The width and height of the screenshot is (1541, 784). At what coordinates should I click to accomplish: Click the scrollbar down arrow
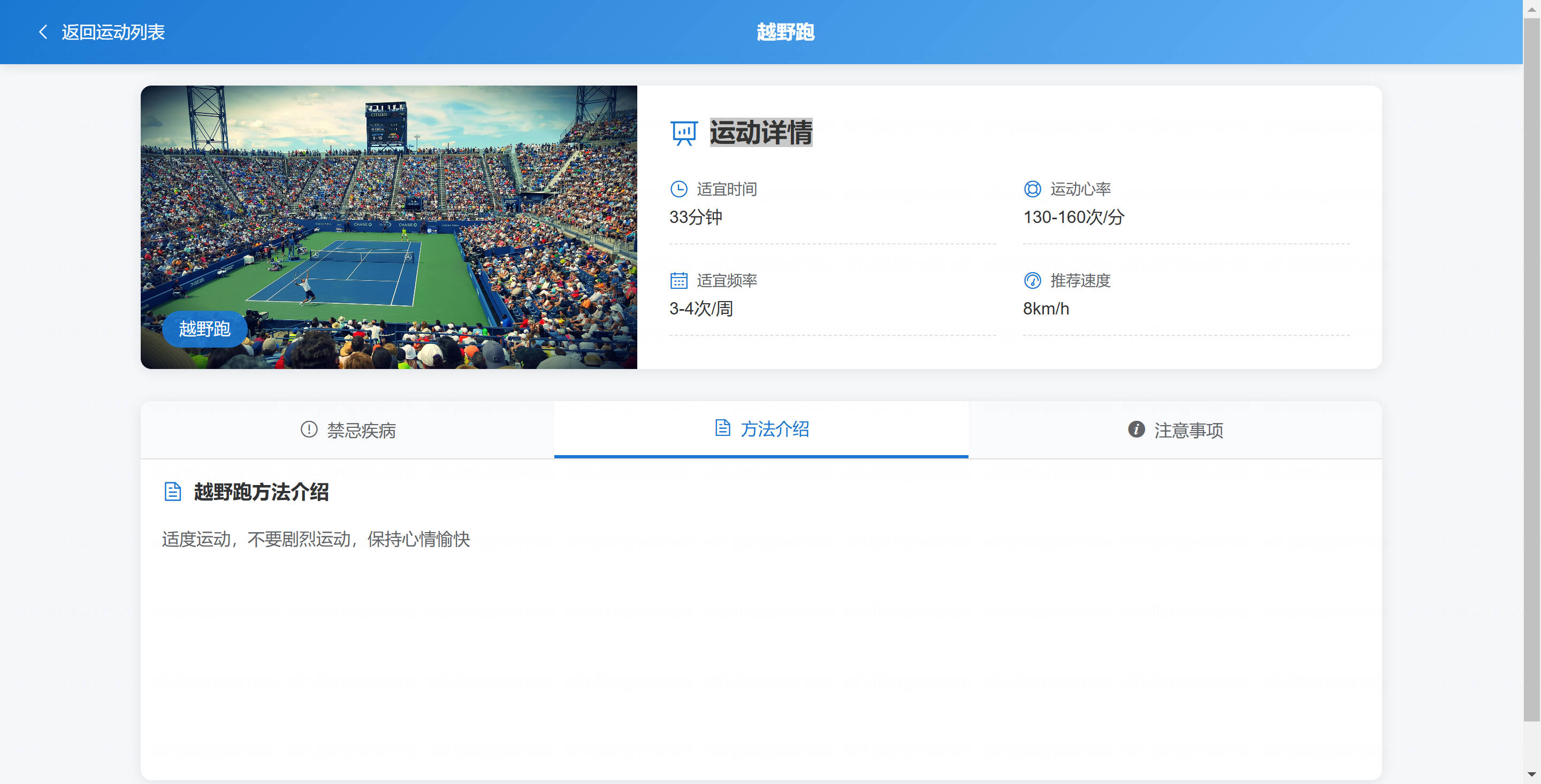[x=1531, y=775]
